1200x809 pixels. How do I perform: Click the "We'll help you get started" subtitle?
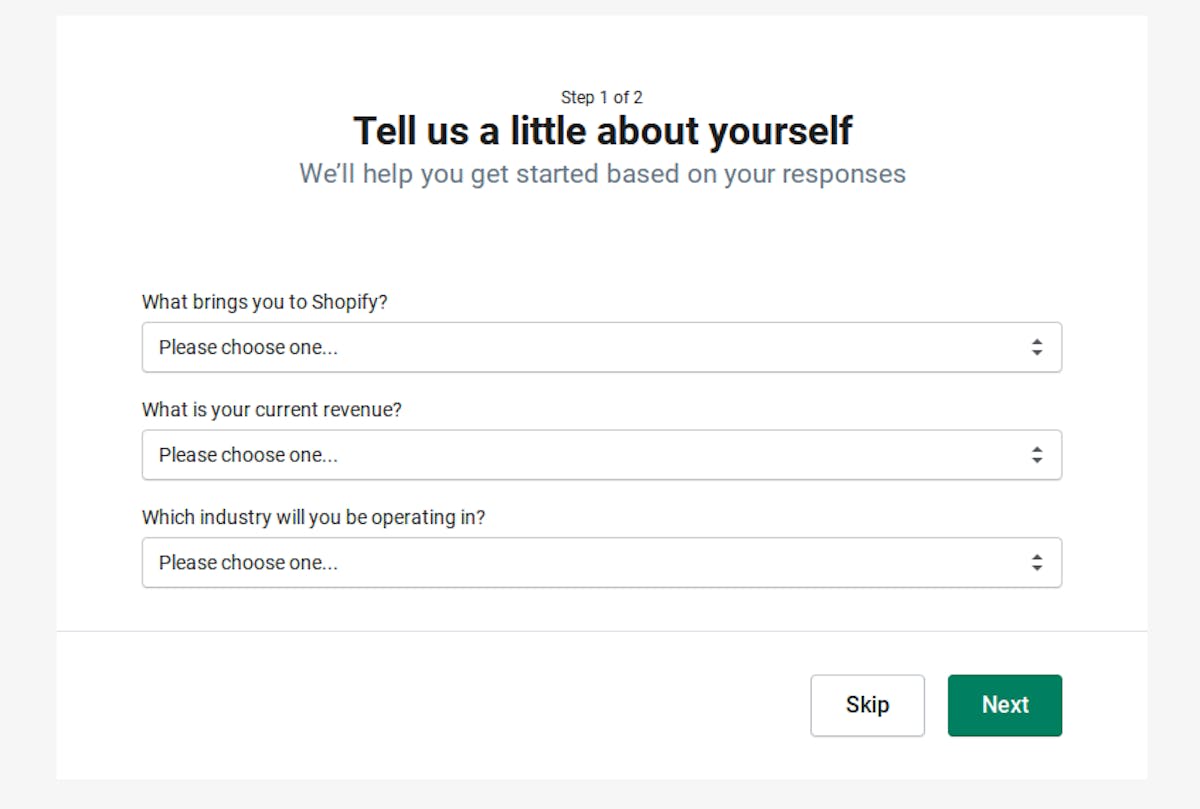(x=602, y=174)
